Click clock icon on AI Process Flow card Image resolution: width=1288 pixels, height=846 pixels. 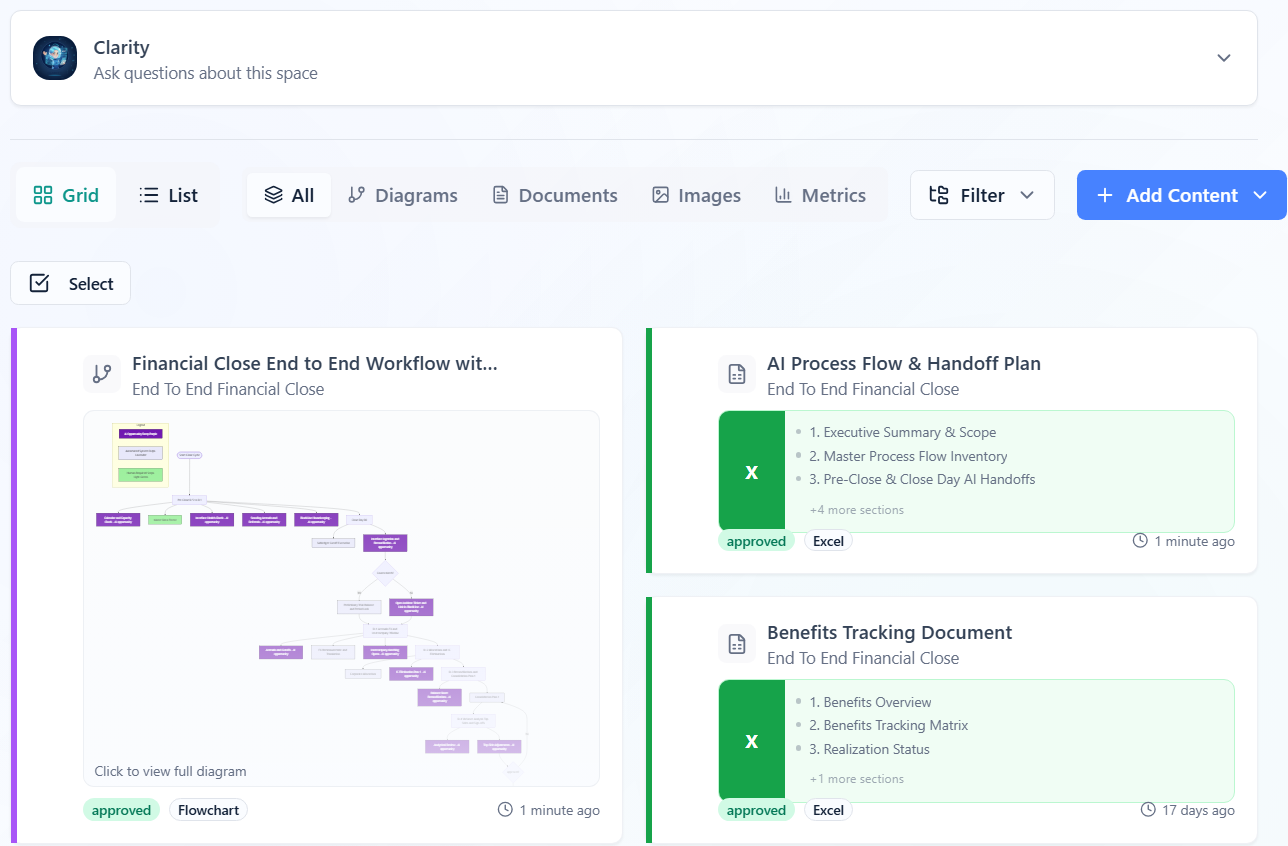(x=1140, y=541)
